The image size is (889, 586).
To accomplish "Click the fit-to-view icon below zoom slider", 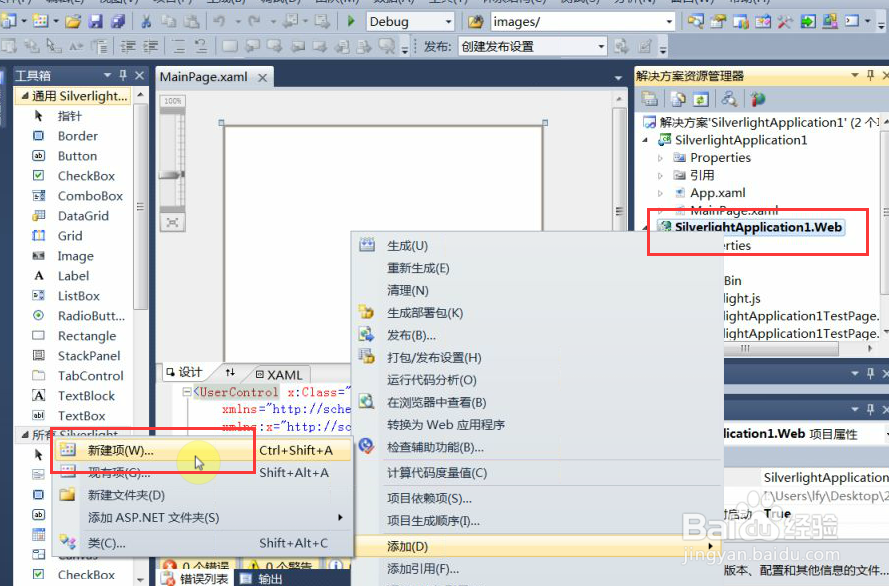I will pos(172,222).
